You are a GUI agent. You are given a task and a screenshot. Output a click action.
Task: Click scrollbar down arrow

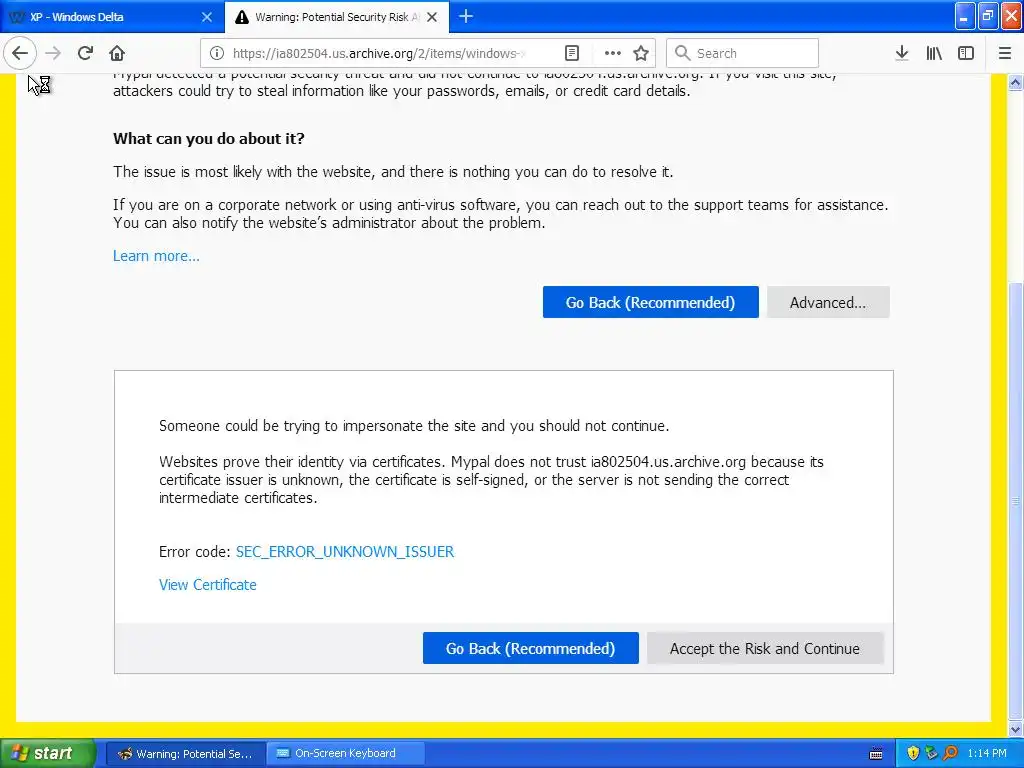pos(1016,729)
